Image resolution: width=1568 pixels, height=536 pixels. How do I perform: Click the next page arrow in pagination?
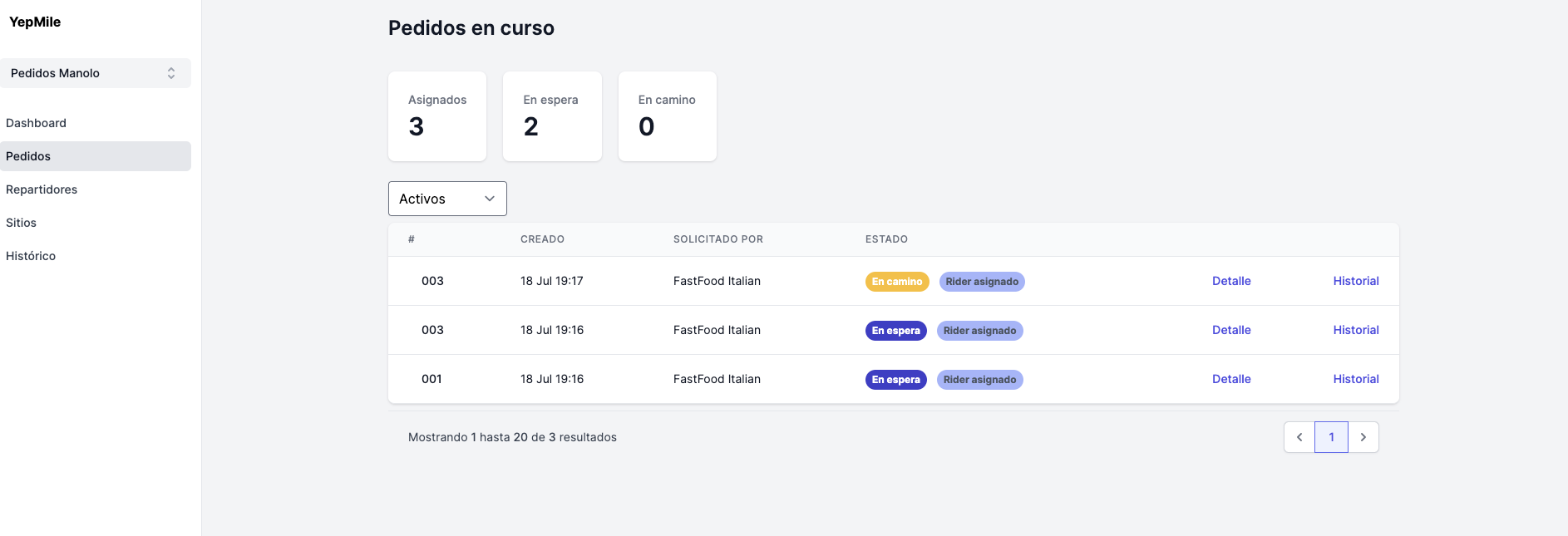[x=1363, y=437]
